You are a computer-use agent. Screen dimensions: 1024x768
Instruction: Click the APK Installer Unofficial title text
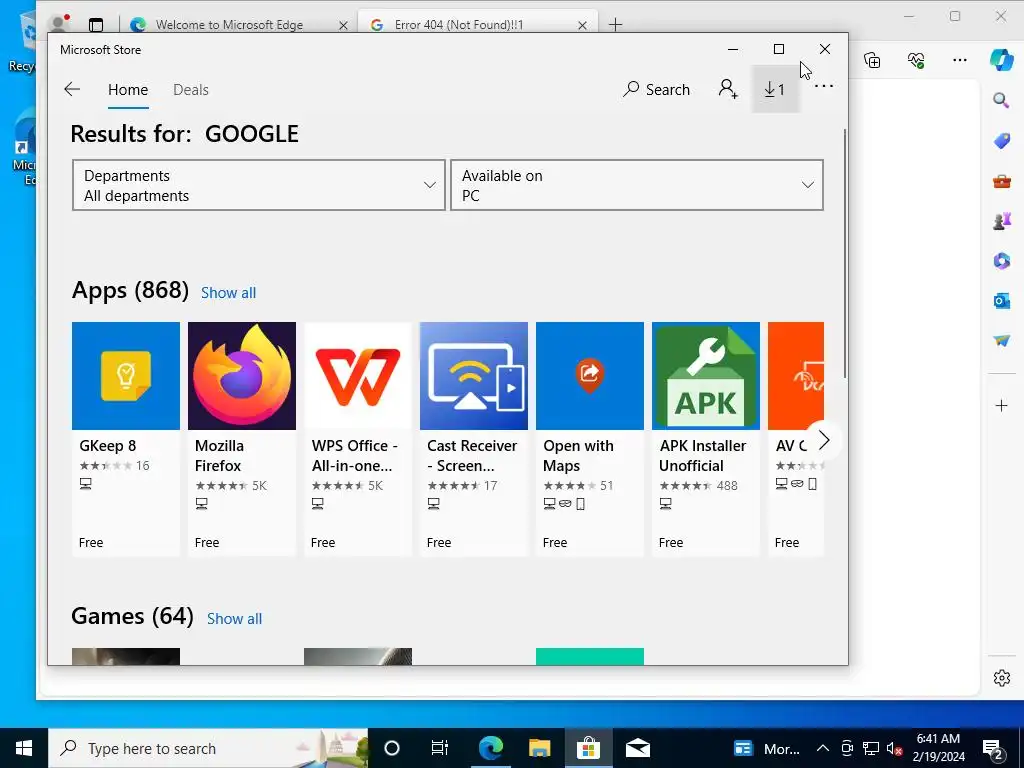coord(703,456)
